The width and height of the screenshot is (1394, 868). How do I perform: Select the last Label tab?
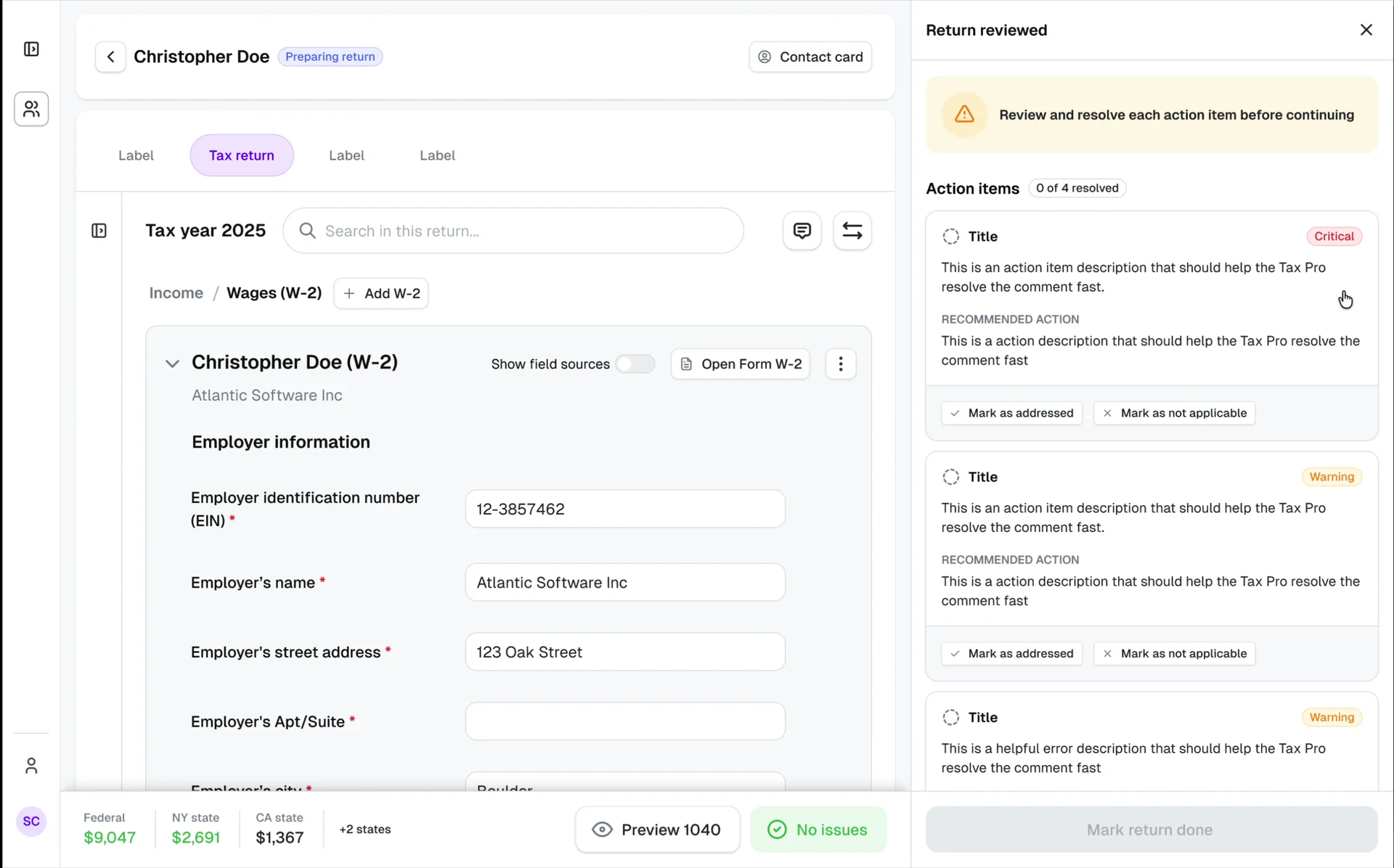click(x=437, y=155)
